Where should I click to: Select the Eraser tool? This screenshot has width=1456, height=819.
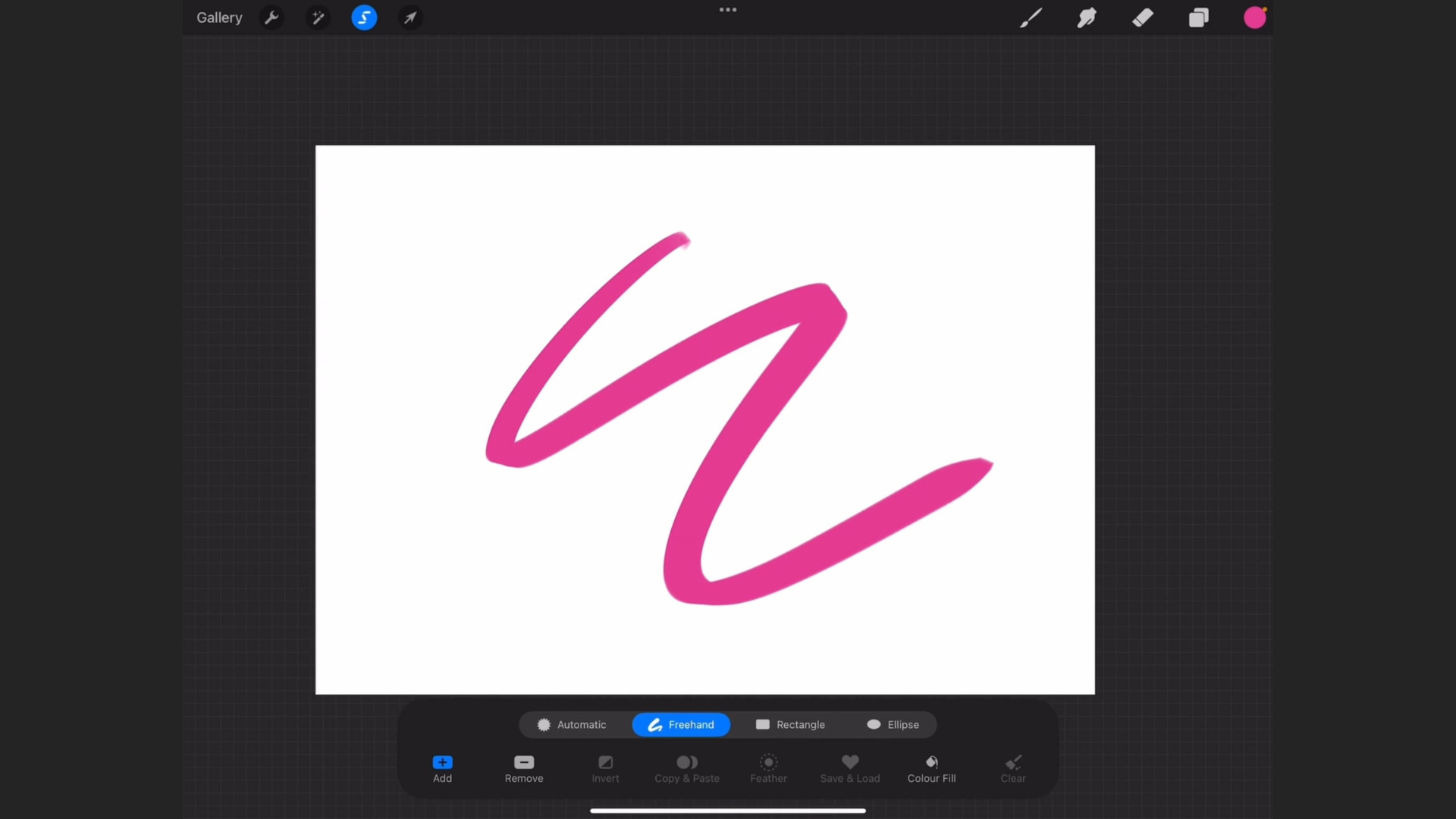[x=1143, y=17]
